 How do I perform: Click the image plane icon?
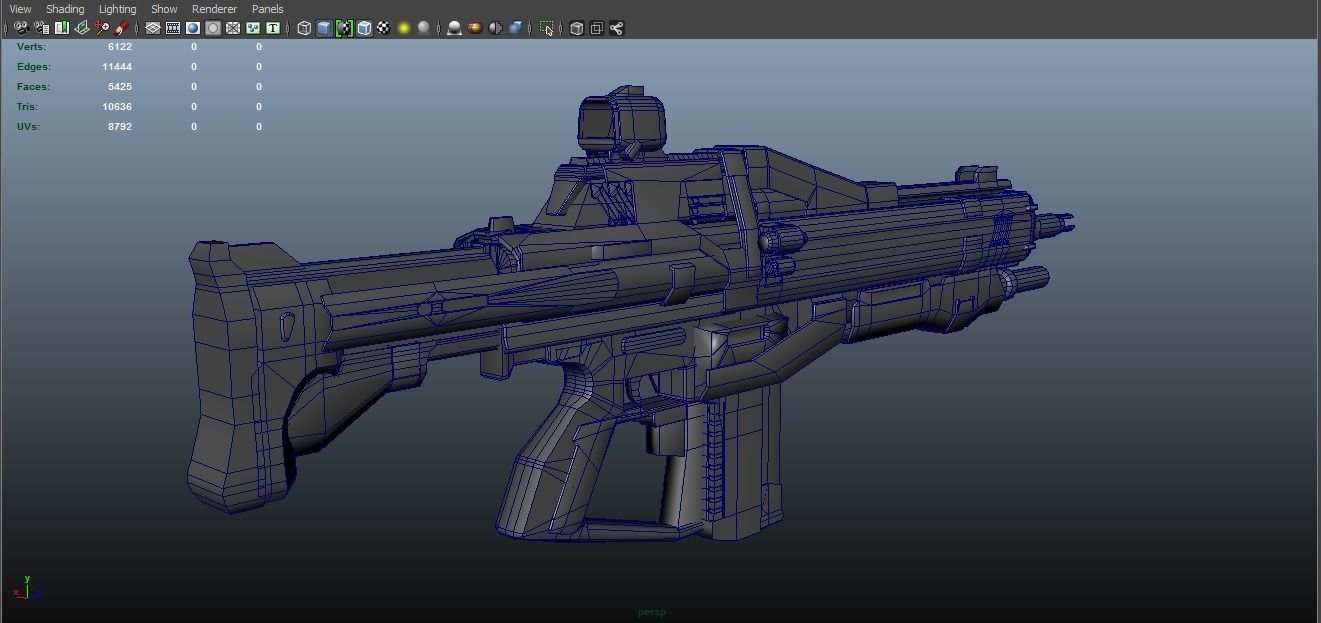[82, 28]
